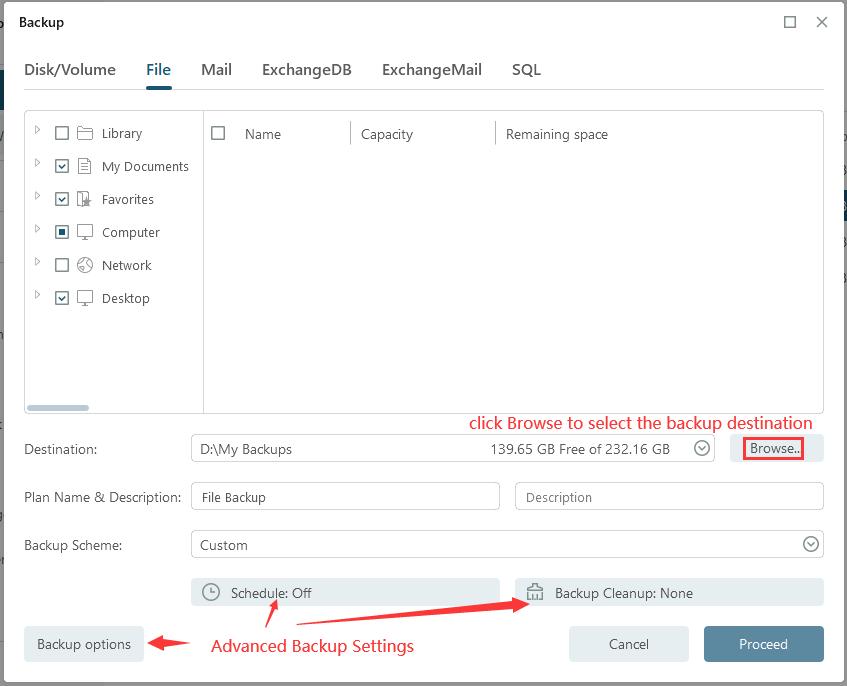The image size is (847, 686).
Task: Uncheck the My Documents checkbox
Action: [62, 166]
